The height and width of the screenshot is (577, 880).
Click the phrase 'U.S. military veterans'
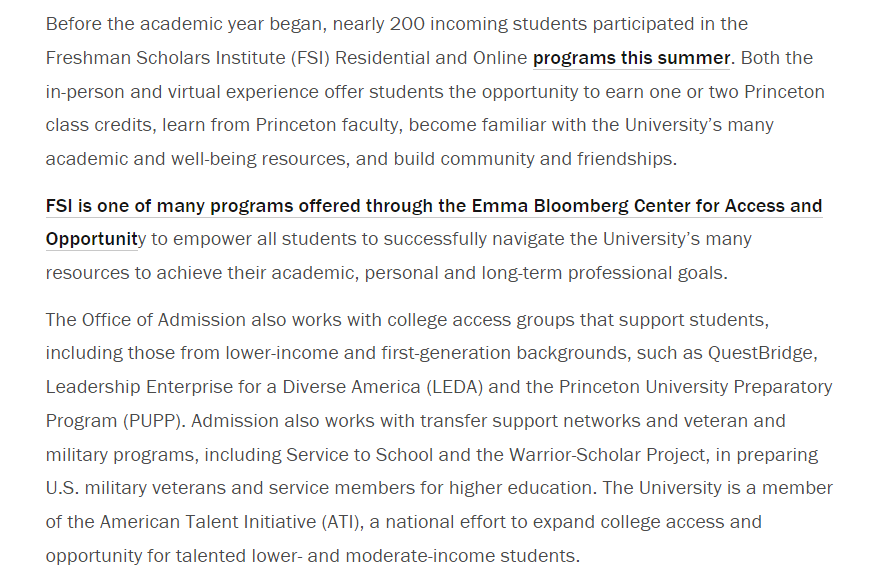click(135, 488)
